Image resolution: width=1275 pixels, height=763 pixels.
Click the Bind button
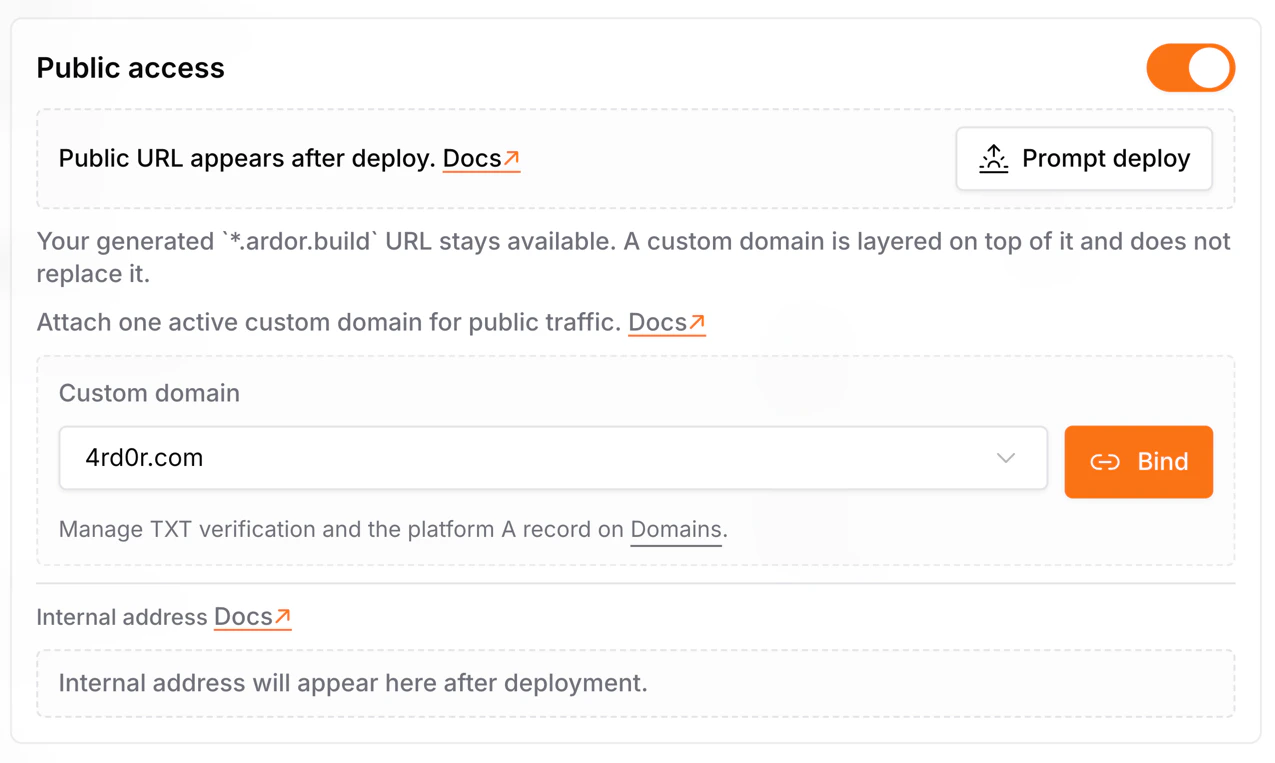coord(1138,462)
